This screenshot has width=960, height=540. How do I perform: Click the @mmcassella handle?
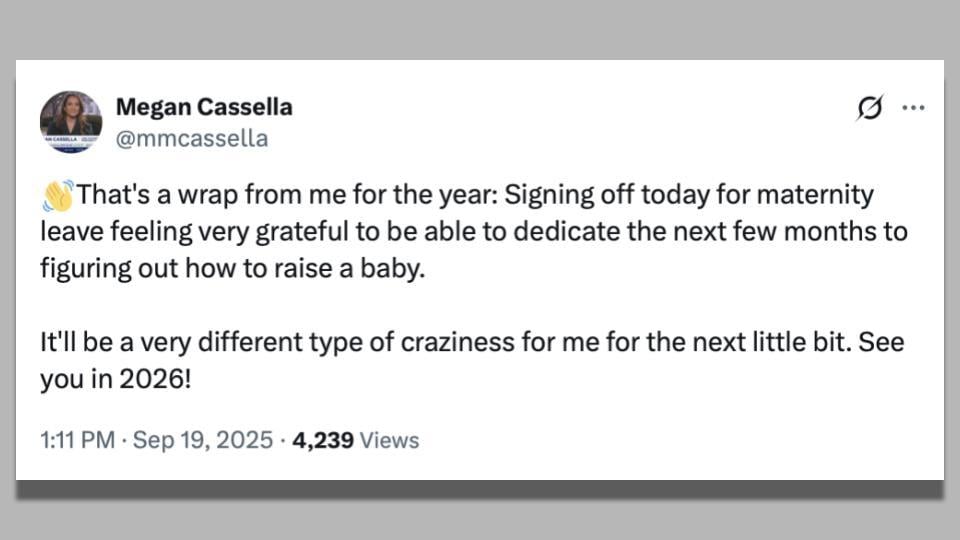[192, 139]
